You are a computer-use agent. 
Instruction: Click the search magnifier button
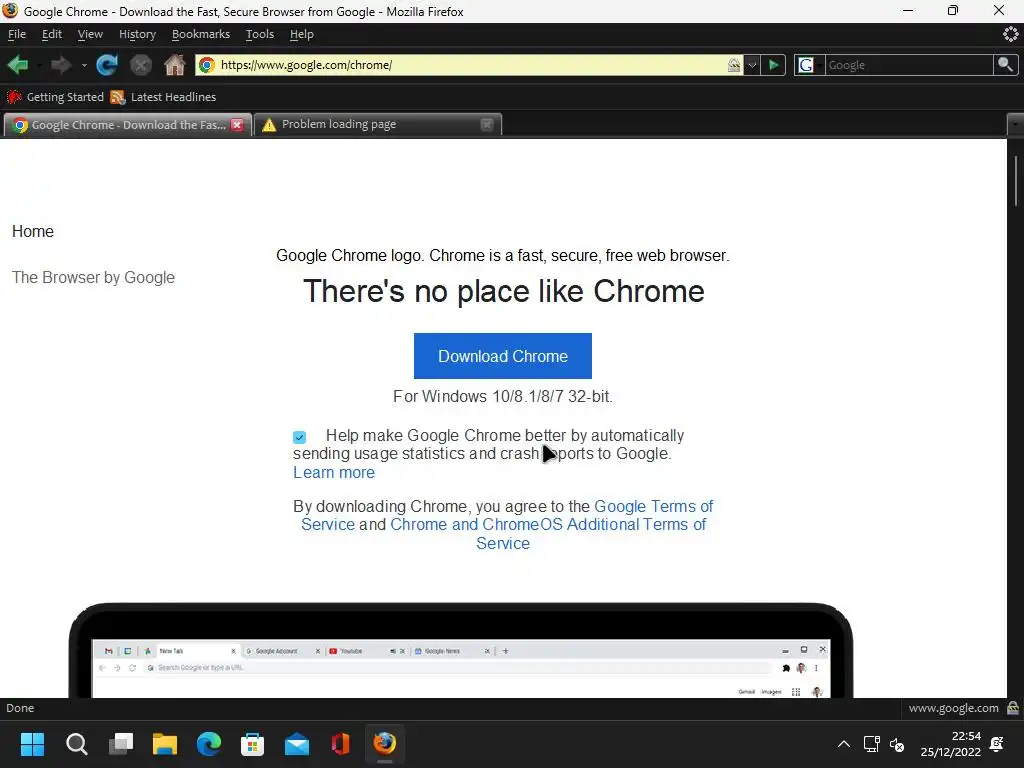(x=1005, y=65)
